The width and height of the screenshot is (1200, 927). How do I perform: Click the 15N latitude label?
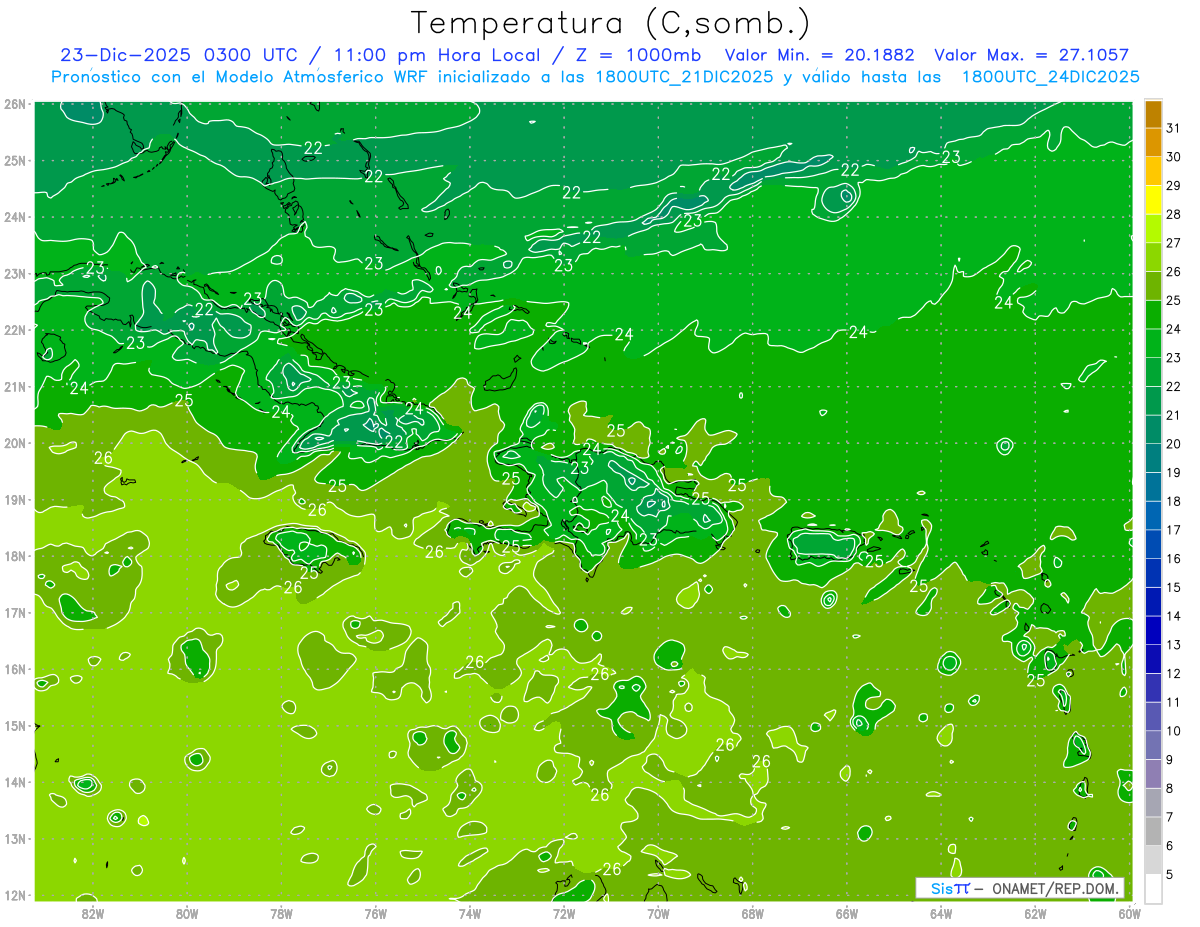[15, 726]
